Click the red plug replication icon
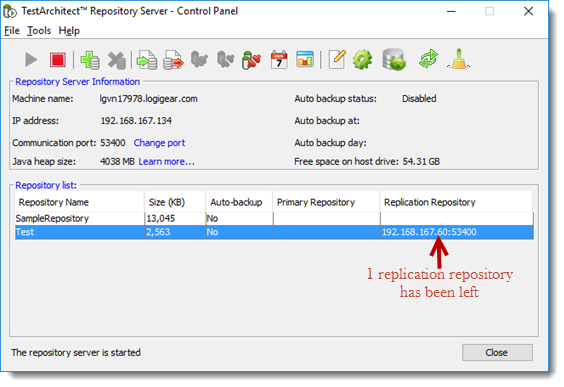This screenshot has width=564, height=387. tap(251, 60)
